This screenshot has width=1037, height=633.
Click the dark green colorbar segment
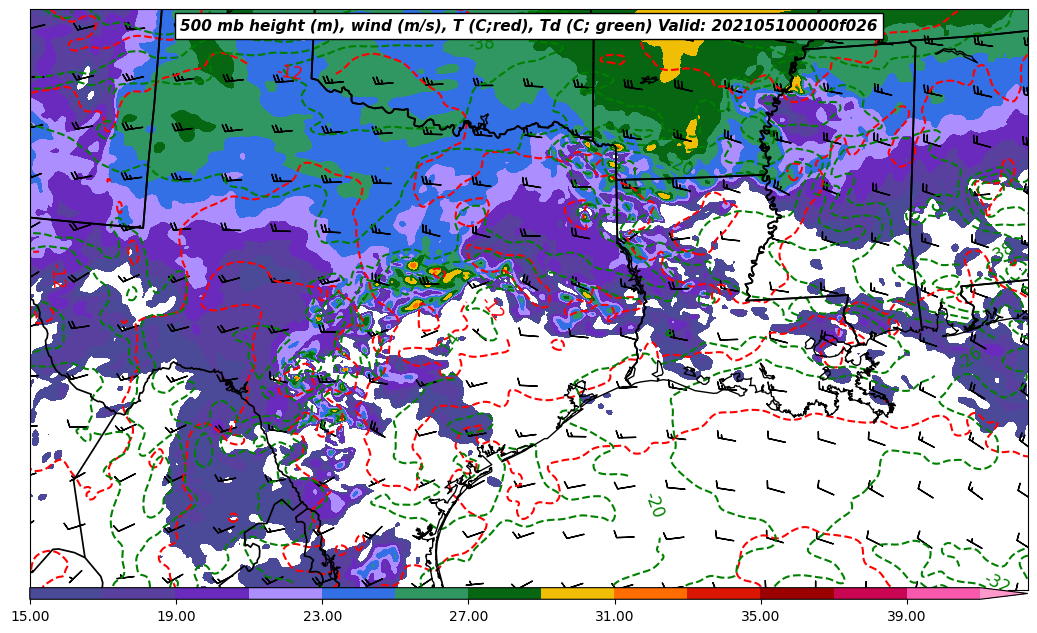point(504,593)
